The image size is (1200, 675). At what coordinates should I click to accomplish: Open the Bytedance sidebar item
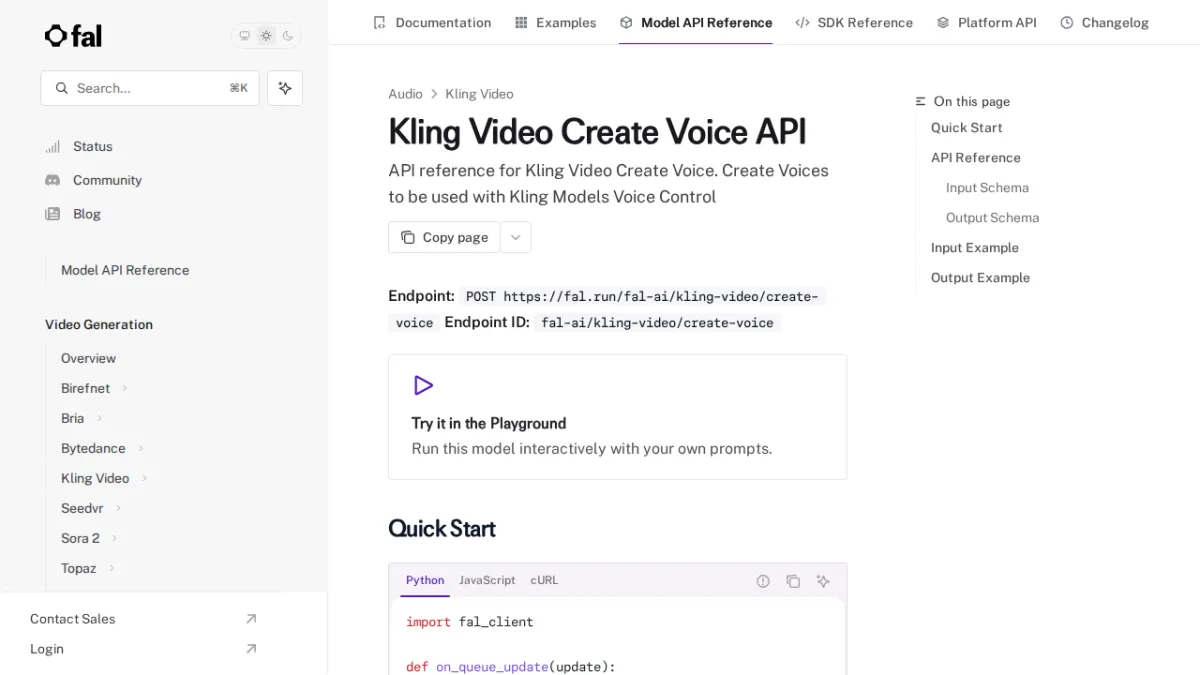(93, 448)
